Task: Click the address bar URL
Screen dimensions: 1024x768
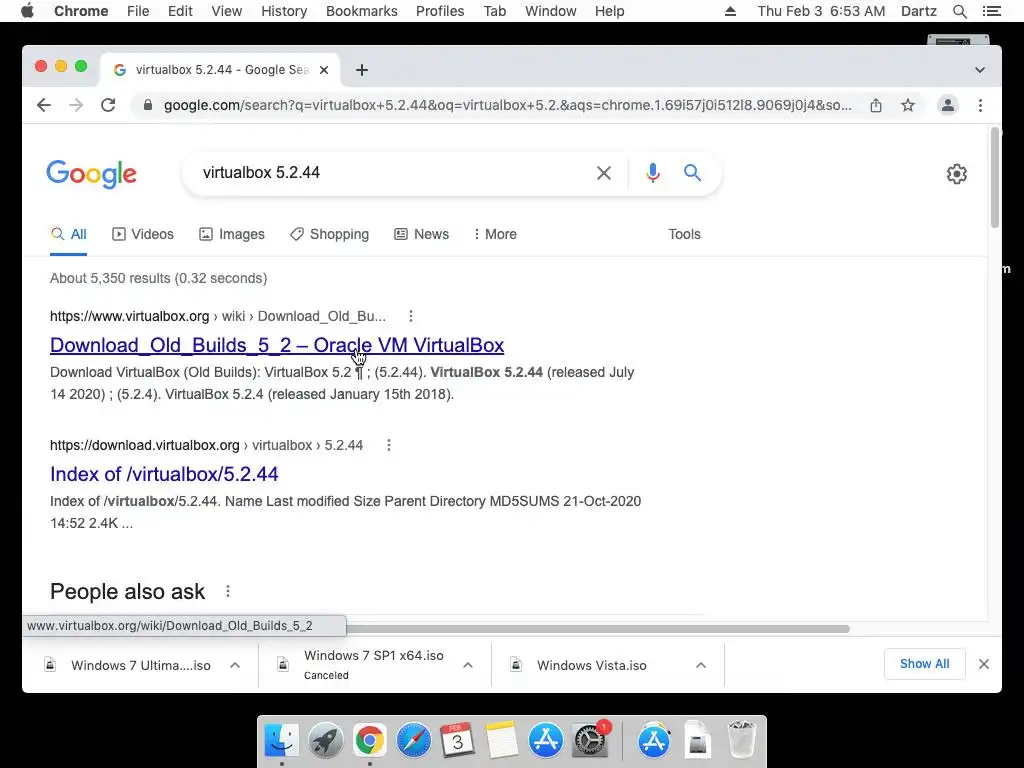Action: (507, 105)
